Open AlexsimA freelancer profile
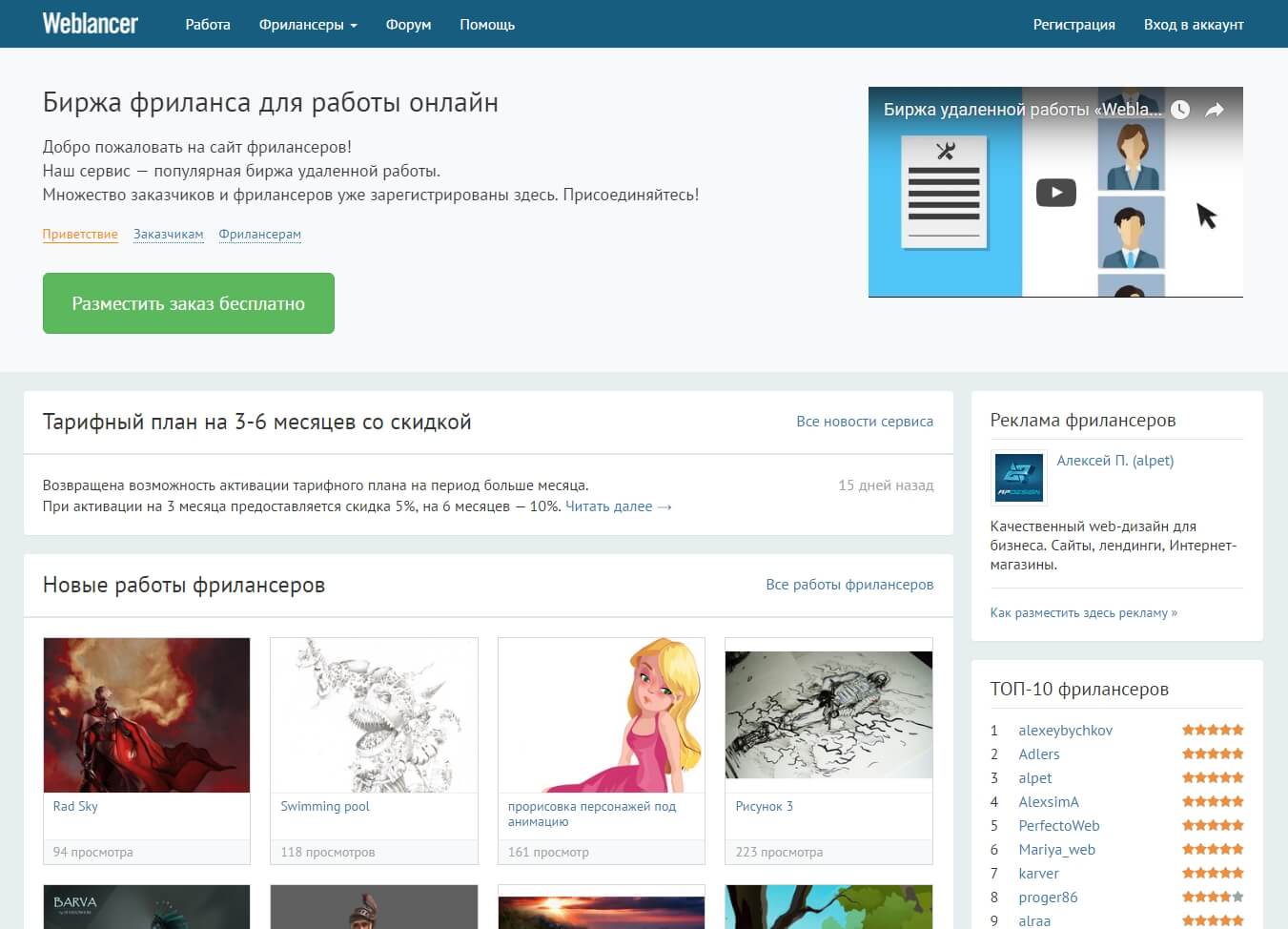The height and width of the screenshot is (929, 1288). (x=1049, y=802)
